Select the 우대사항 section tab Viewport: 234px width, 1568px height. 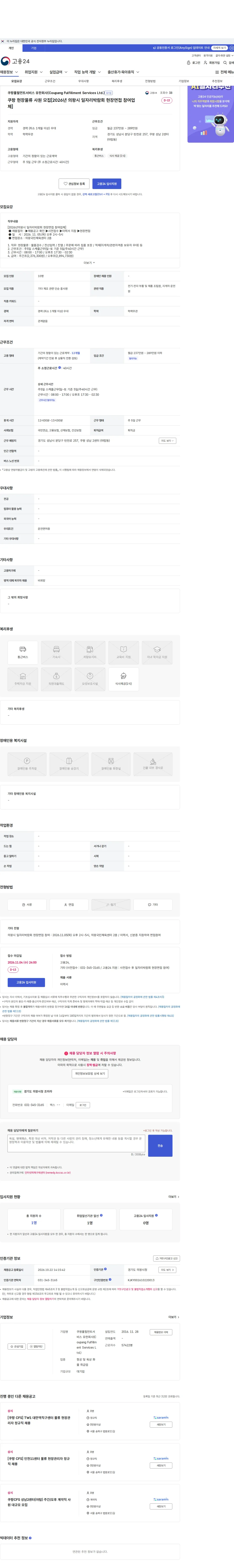point(83,81)
